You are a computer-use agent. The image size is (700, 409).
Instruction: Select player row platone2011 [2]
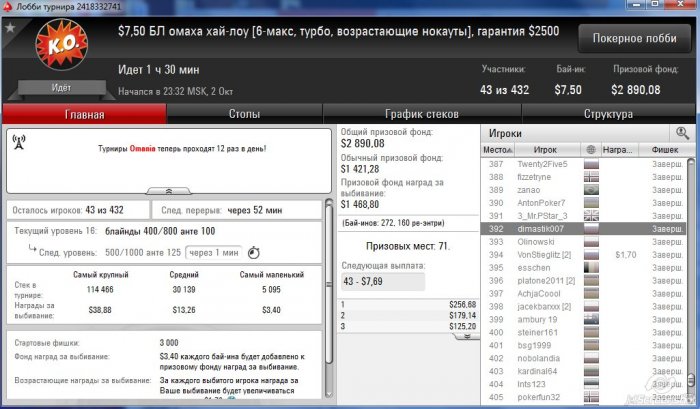point(583,280)
